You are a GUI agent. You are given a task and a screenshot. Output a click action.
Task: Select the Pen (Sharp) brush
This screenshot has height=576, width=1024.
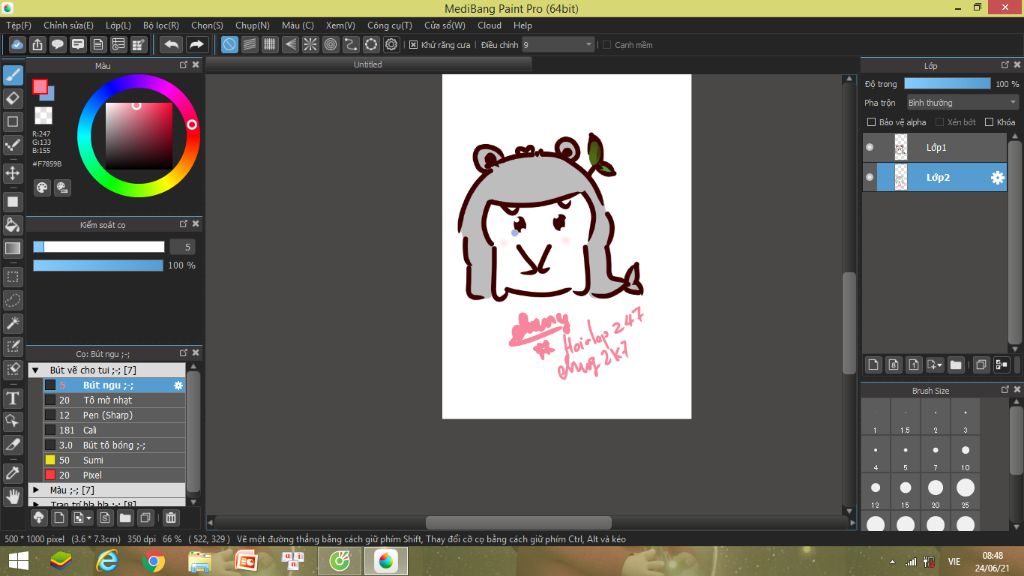pos(114,415)
